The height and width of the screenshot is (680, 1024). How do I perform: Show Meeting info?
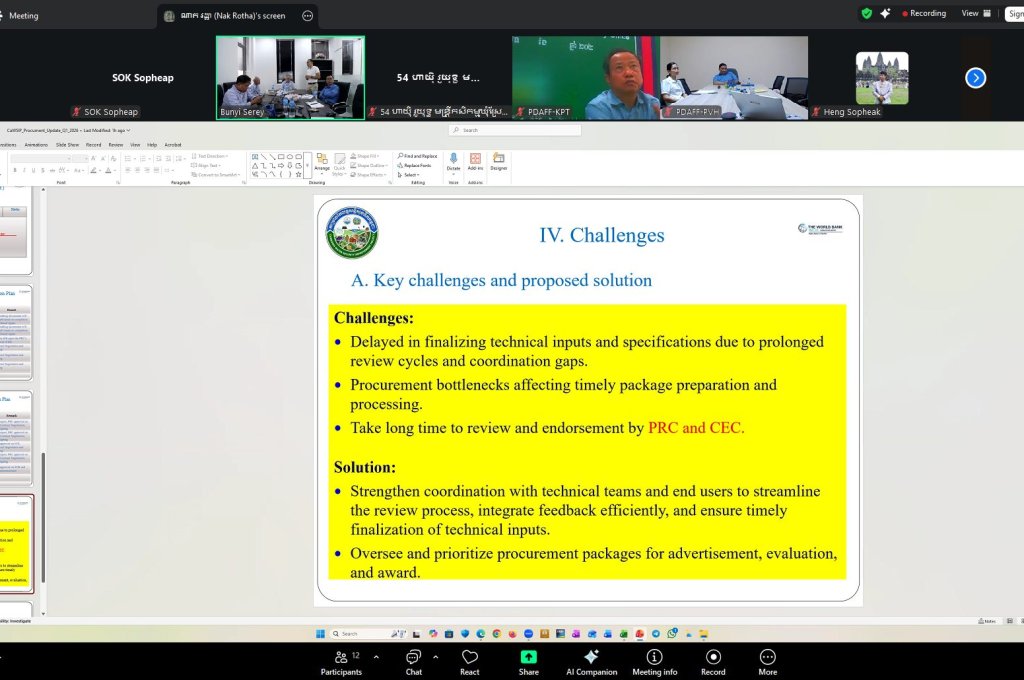coord(654,660)
